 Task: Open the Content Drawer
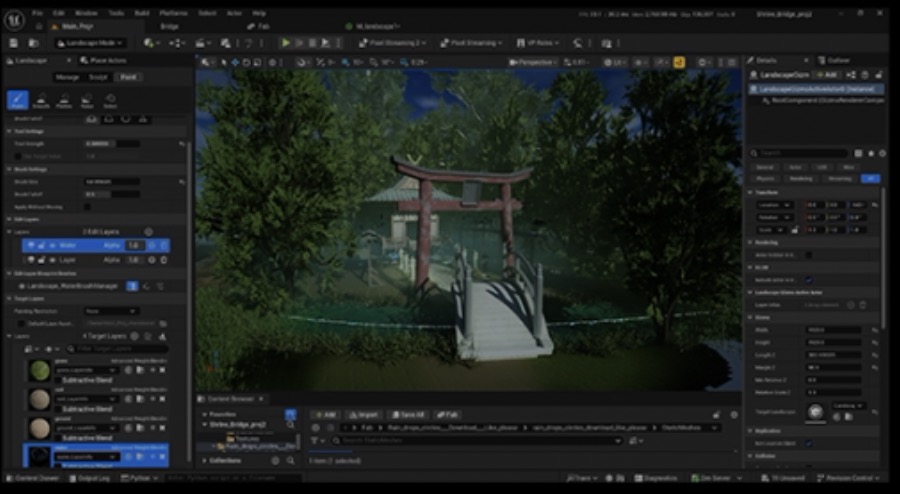pyautogui.click(x=33, y=478)
